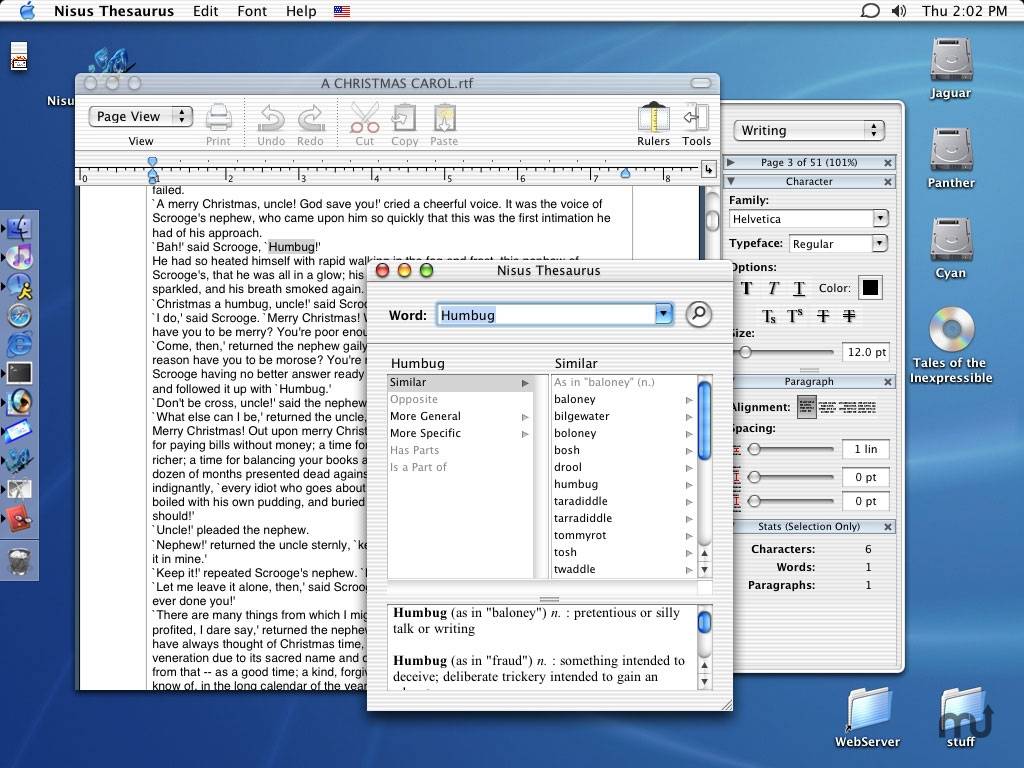Expand the baloney synonym arrow
The width and height of the screenshot is (1024, 768).
tap(688, 400)
